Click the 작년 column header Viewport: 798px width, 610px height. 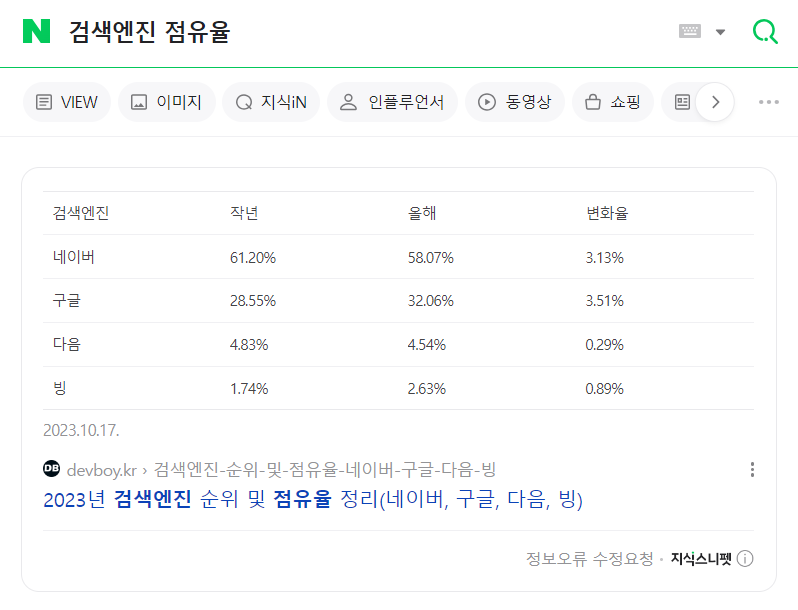pos(244,213)
